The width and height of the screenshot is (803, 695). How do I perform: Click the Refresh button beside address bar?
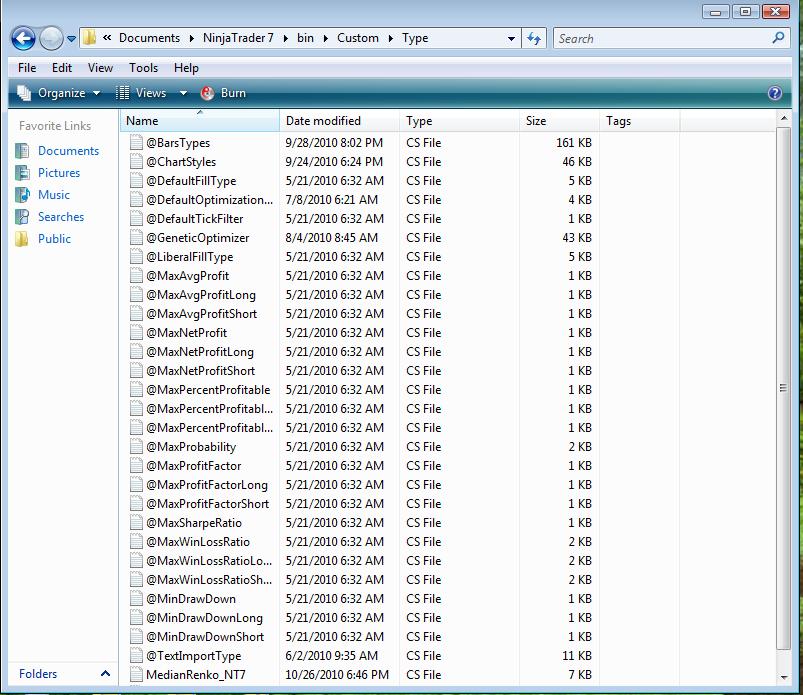(x=534, y=38)
